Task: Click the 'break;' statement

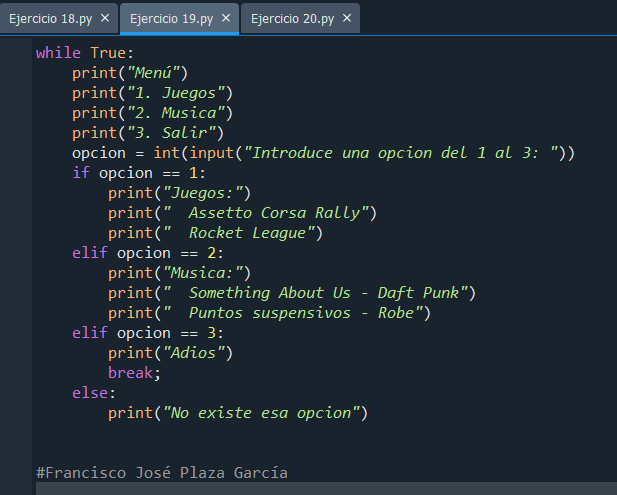Action: (133, 373)
